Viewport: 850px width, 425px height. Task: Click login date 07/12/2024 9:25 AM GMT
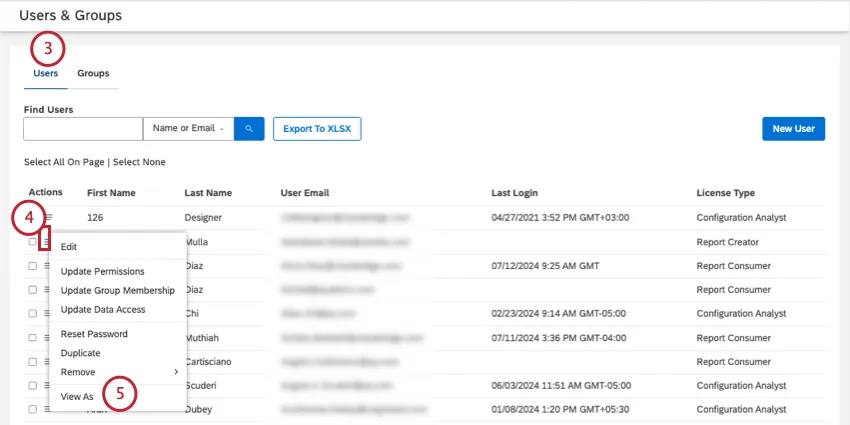(545, 266)
